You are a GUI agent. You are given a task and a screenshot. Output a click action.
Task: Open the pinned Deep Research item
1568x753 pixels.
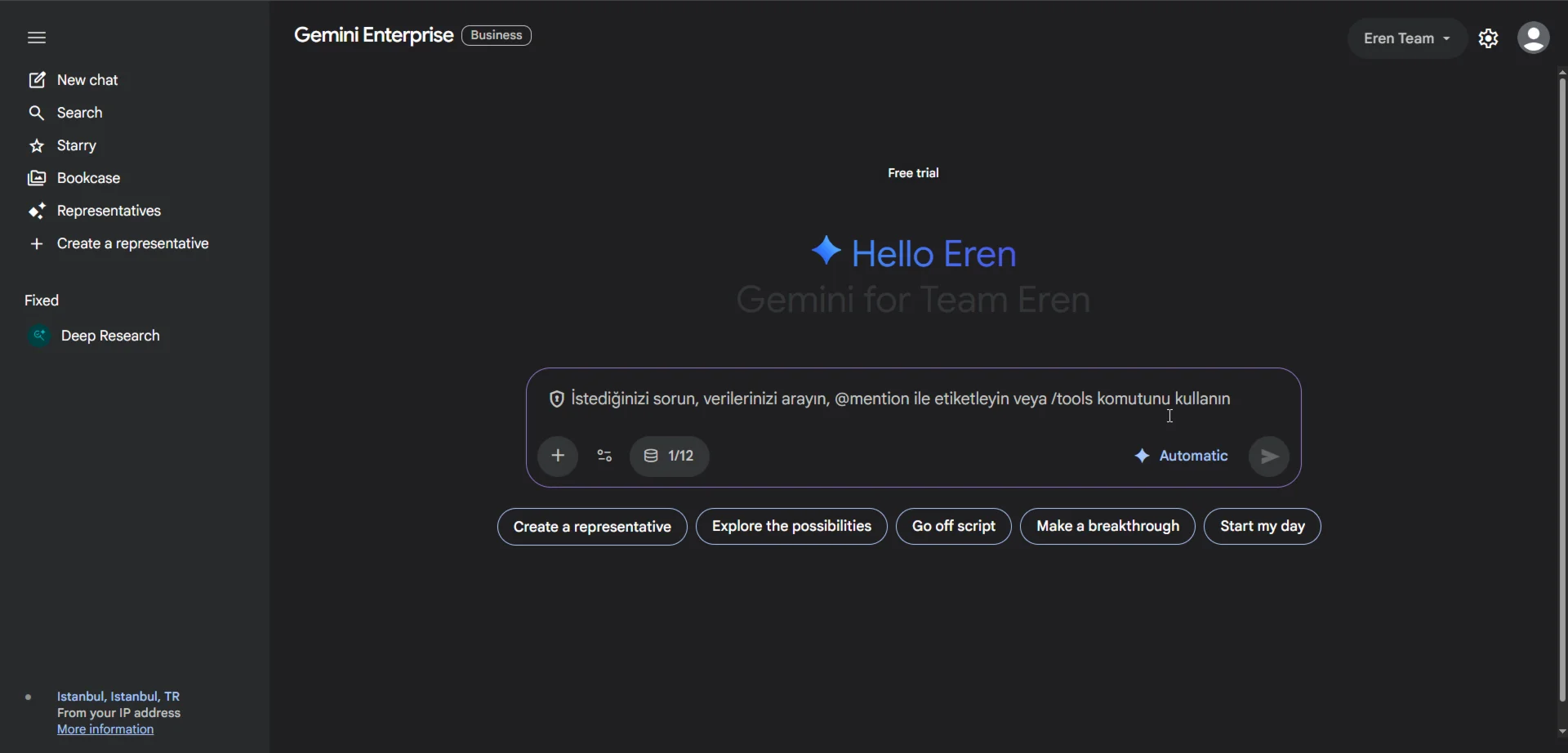[110, 336]
